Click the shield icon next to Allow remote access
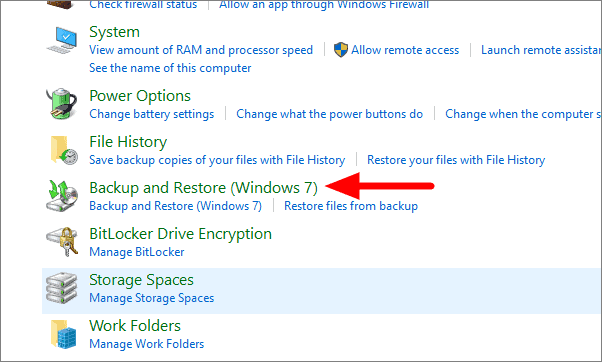This screenshot has width=602, height=362. click(x=341, y=50)
